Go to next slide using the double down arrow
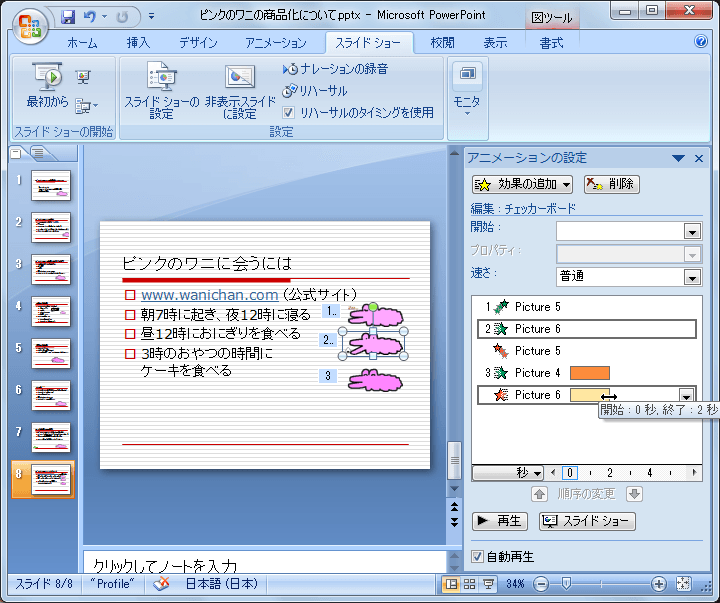This screenshot has height=603, width=720. point(454,522)
